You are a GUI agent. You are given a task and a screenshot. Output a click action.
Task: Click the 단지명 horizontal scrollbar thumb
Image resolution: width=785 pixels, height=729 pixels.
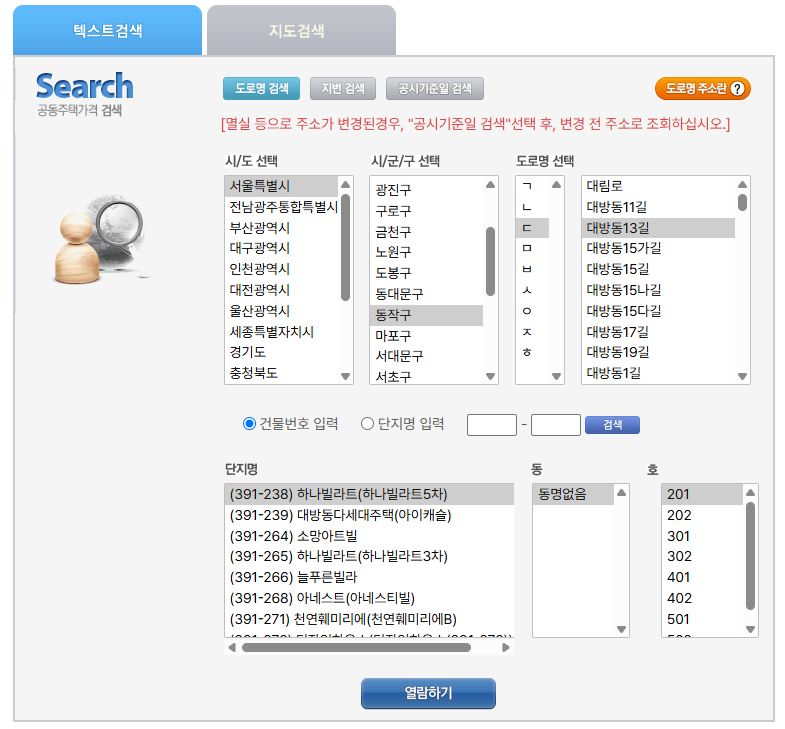[356, 647]
